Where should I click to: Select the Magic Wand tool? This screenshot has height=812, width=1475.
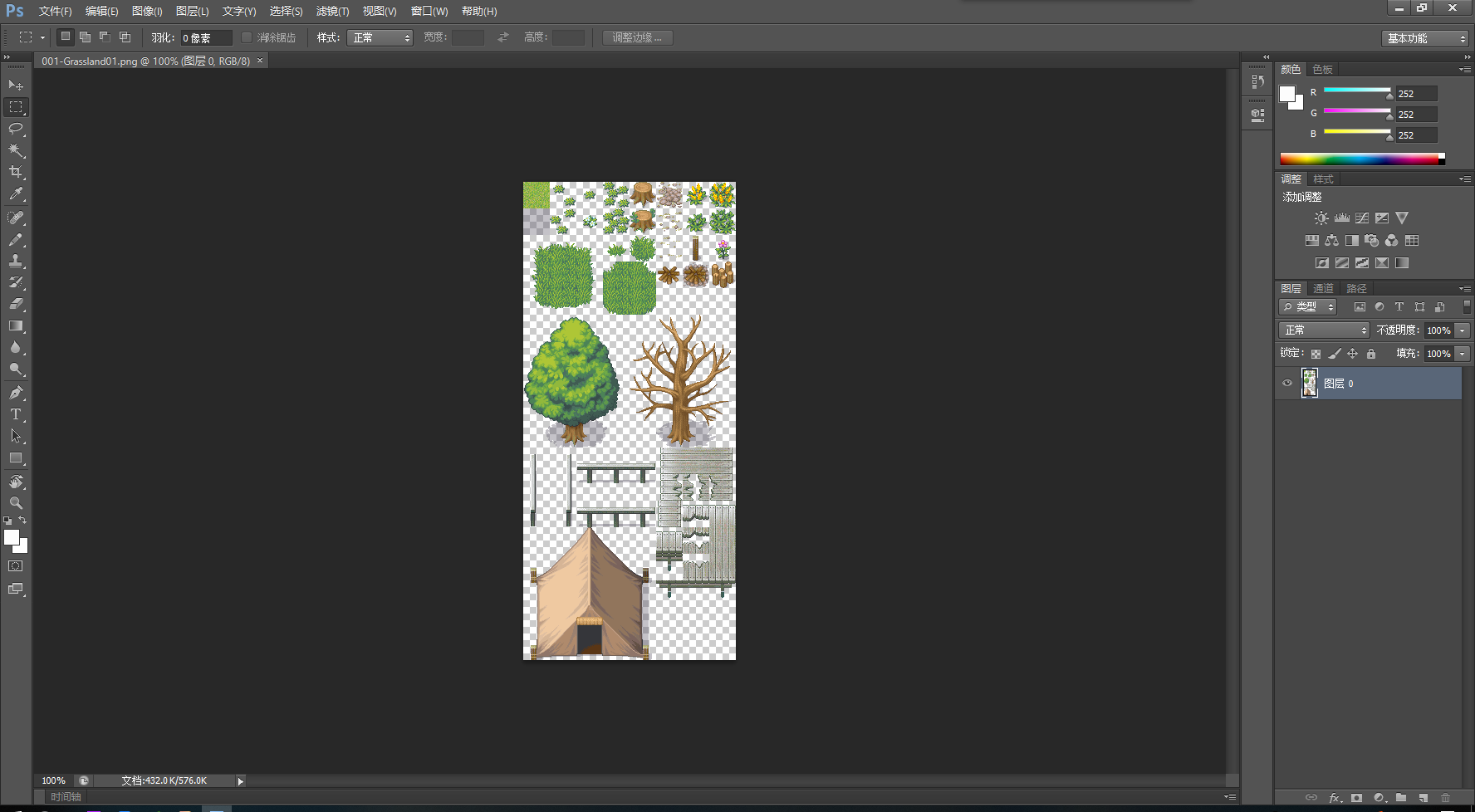click(x=16, y=150)
